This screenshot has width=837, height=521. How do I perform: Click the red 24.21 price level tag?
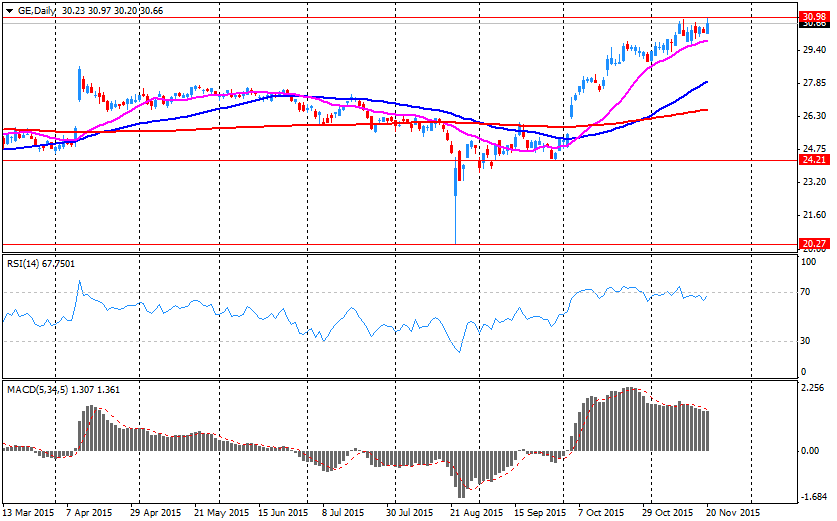click(813, 160)
